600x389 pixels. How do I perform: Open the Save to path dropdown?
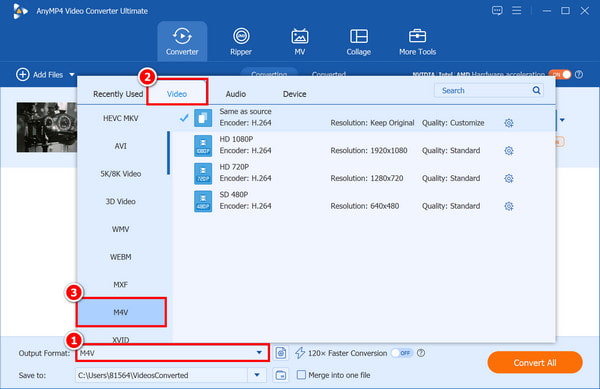[257, 375]
